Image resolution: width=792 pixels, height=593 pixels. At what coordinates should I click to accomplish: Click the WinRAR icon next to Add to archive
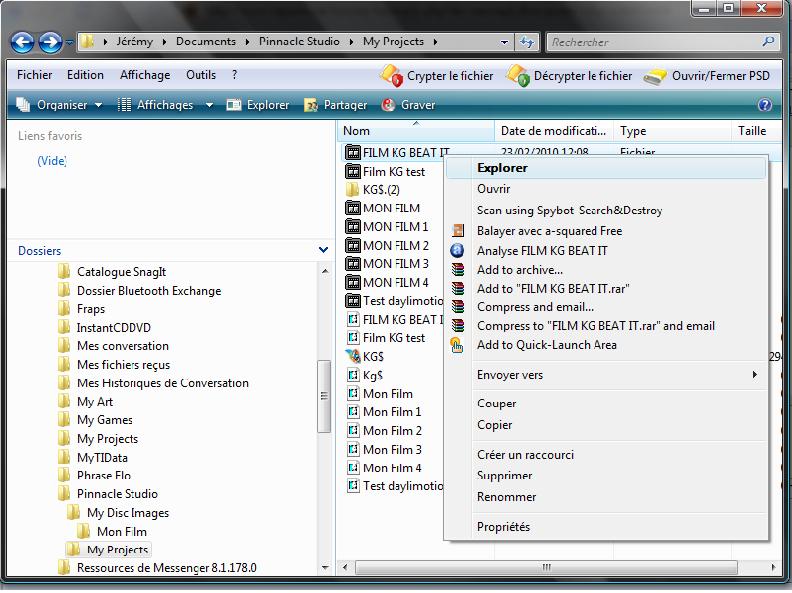pos(458,270)
